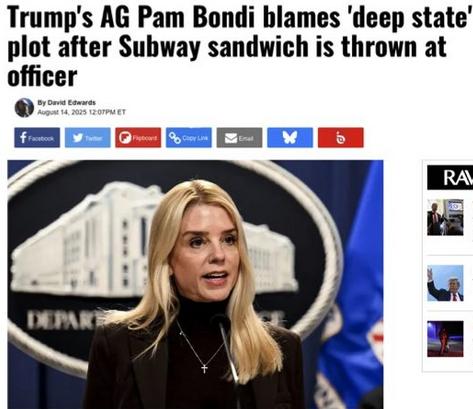The height and width of the screenshot is (409, 473).
Task: Share the article on Twitter
Action: pos(88,137)
